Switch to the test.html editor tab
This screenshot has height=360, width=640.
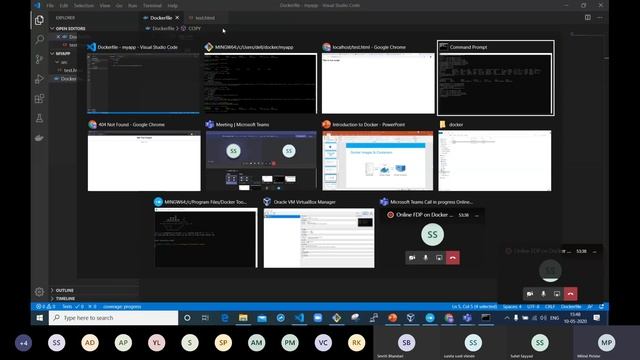tap(204, 18)
